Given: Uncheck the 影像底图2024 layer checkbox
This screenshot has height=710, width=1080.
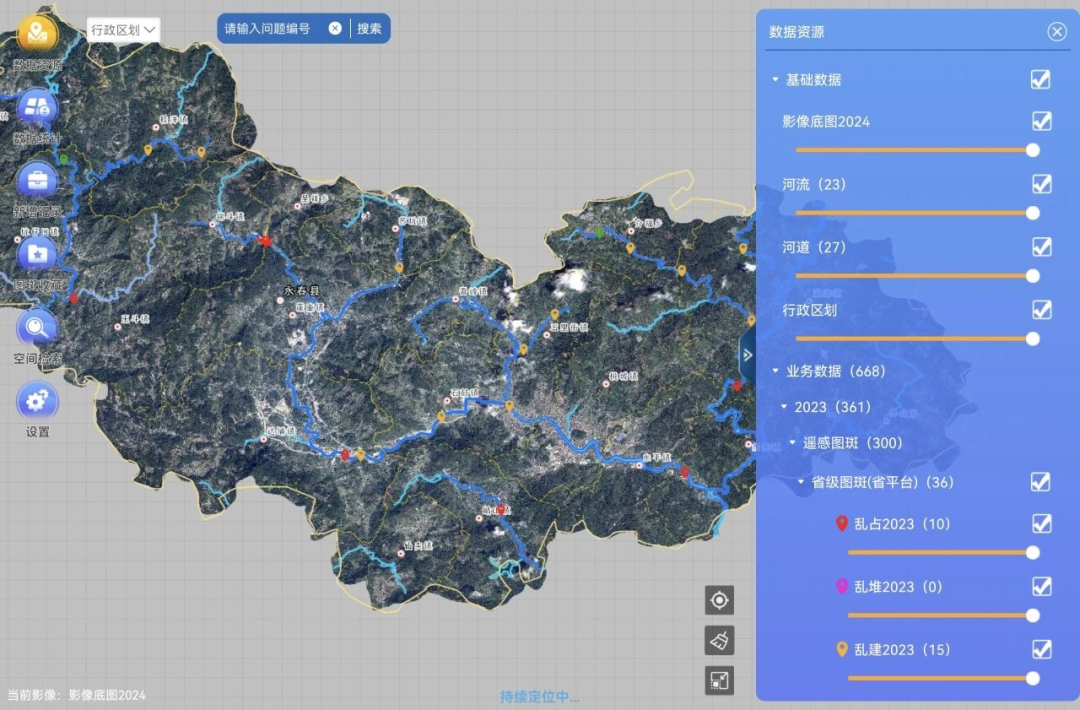Looking at the screenshot, I should coord(1041,121).
